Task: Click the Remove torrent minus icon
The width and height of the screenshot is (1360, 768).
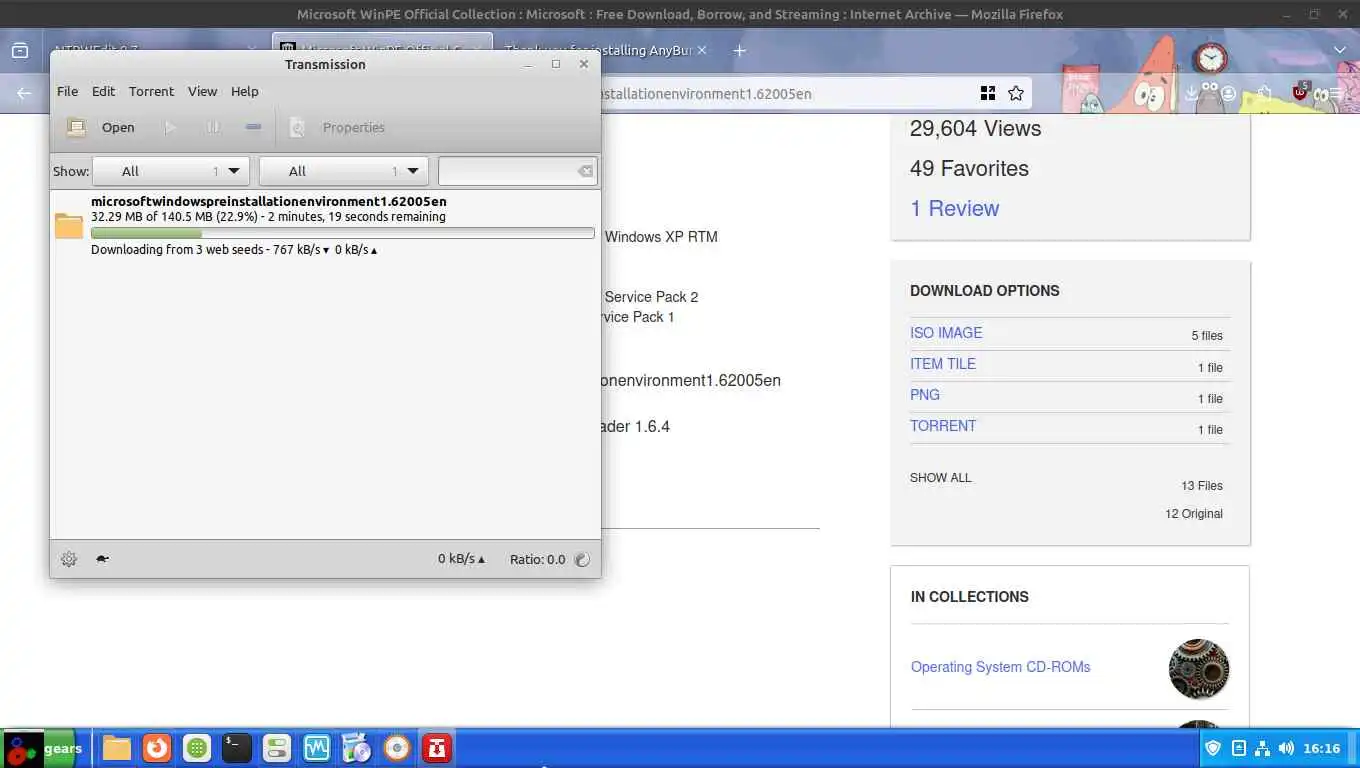Action: tap(254, 127)
